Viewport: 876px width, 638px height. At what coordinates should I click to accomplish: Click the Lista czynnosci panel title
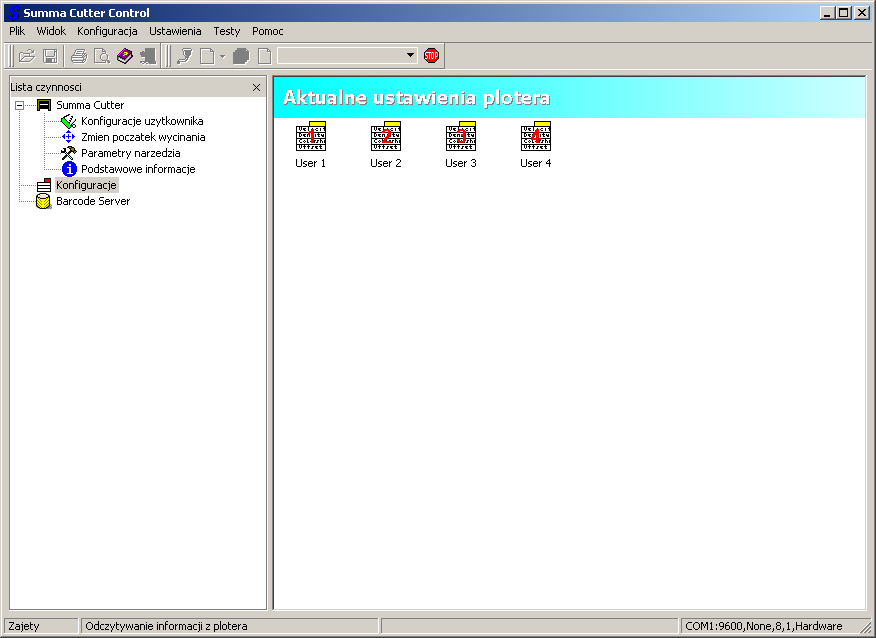click(46, 87)
